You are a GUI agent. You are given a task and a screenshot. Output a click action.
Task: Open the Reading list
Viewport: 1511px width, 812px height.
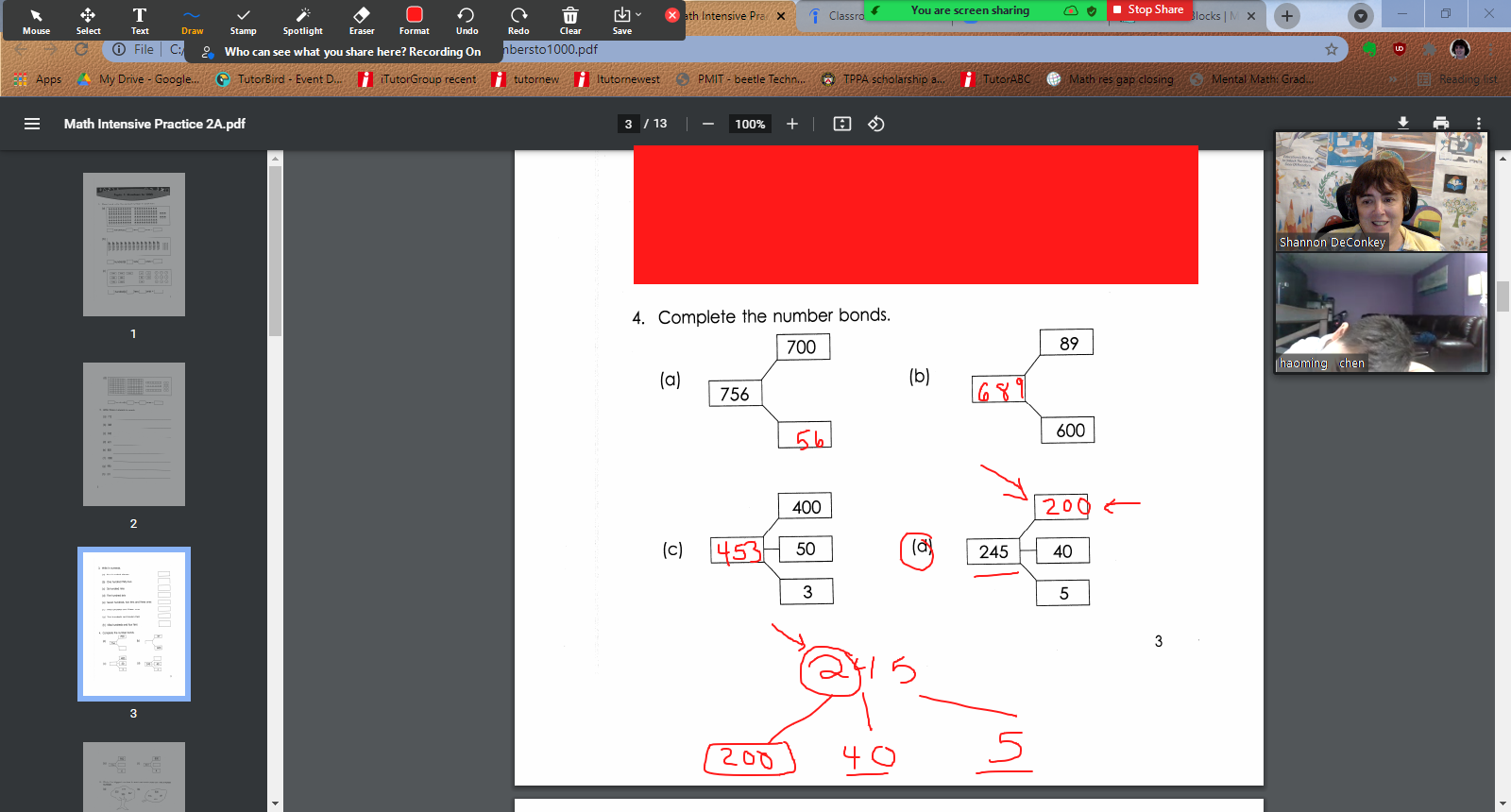[1457, 79]
